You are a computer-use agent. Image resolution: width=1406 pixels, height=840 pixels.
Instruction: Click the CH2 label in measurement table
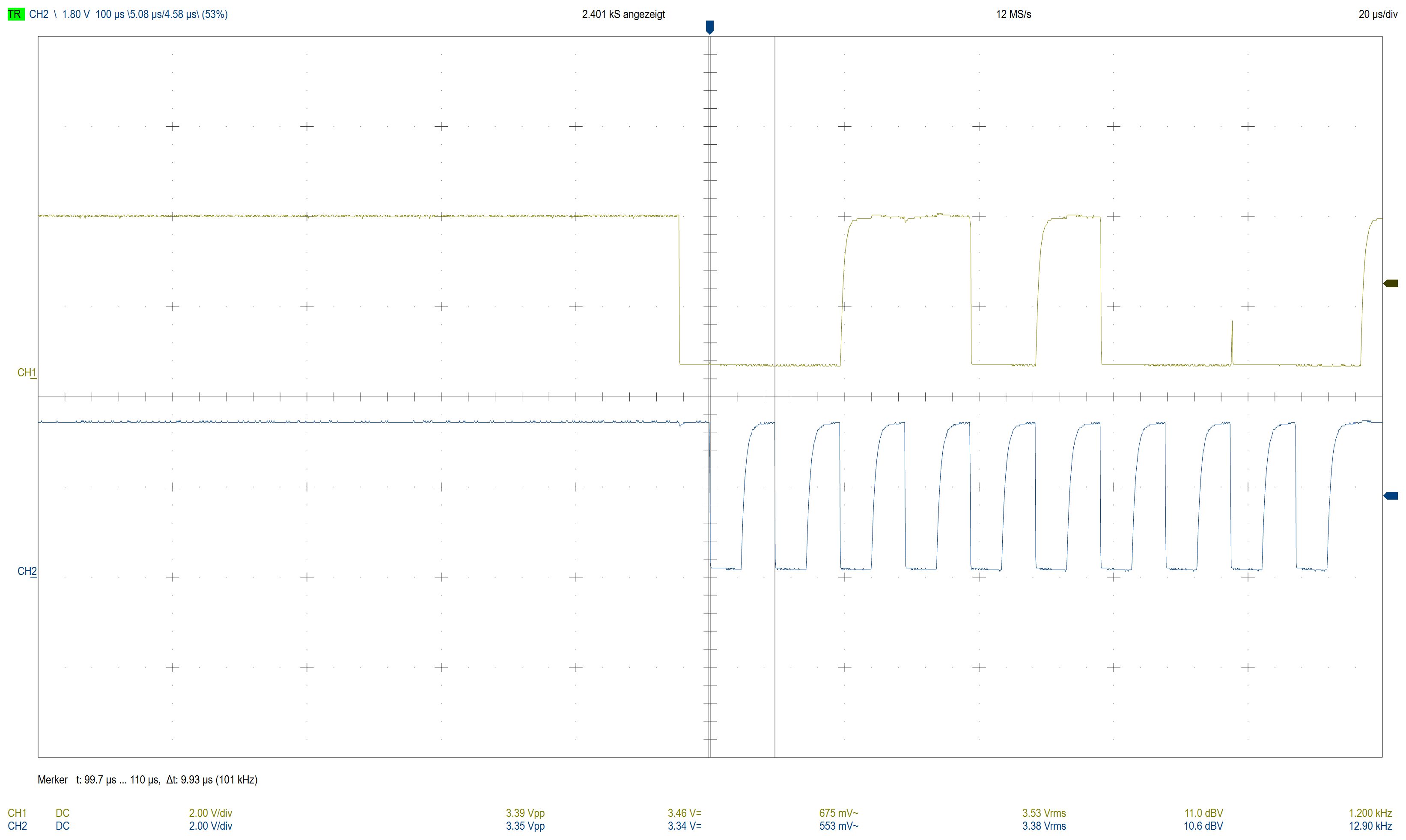(x=17, y=826)
